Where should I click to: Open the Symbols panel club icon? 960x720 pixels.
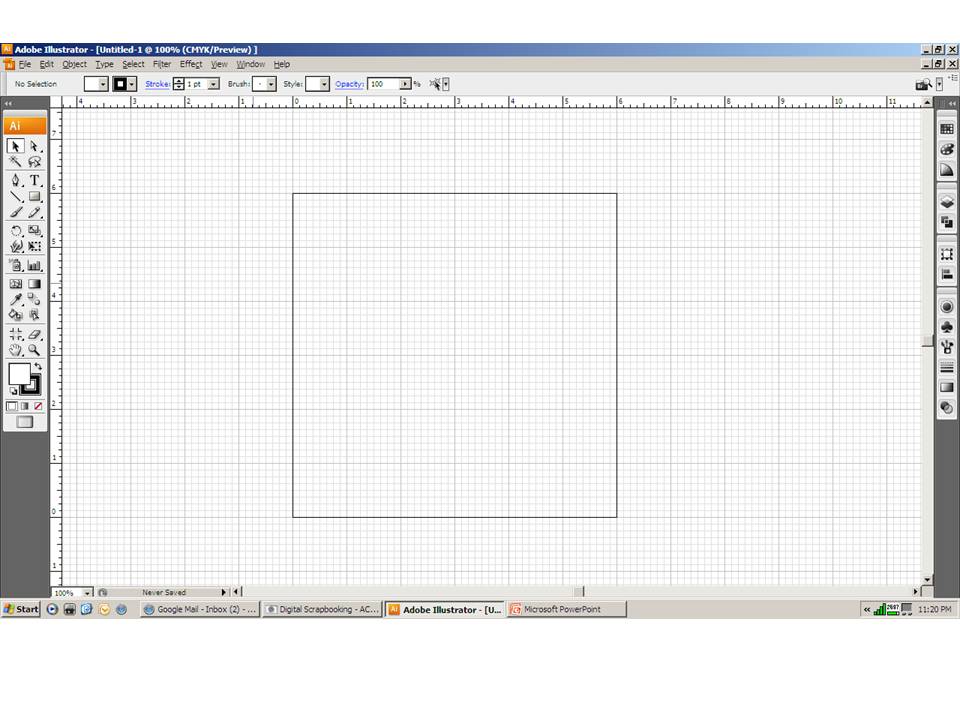pos(947,327)
